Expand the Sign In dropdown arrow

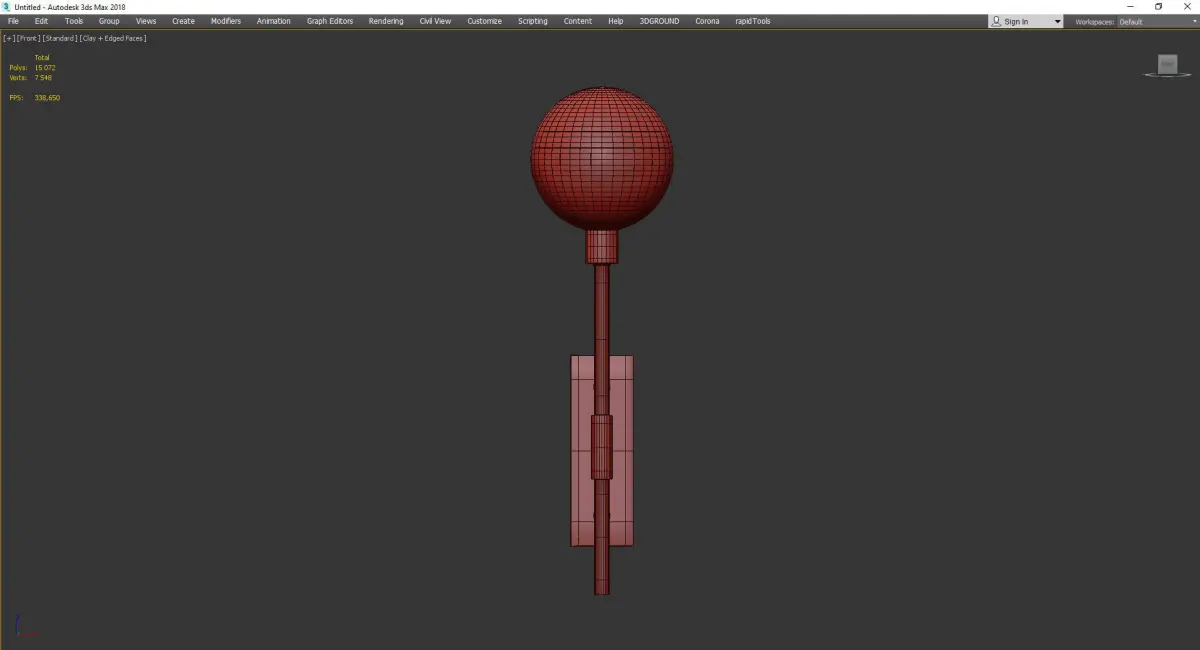(x=1057, y=22)
